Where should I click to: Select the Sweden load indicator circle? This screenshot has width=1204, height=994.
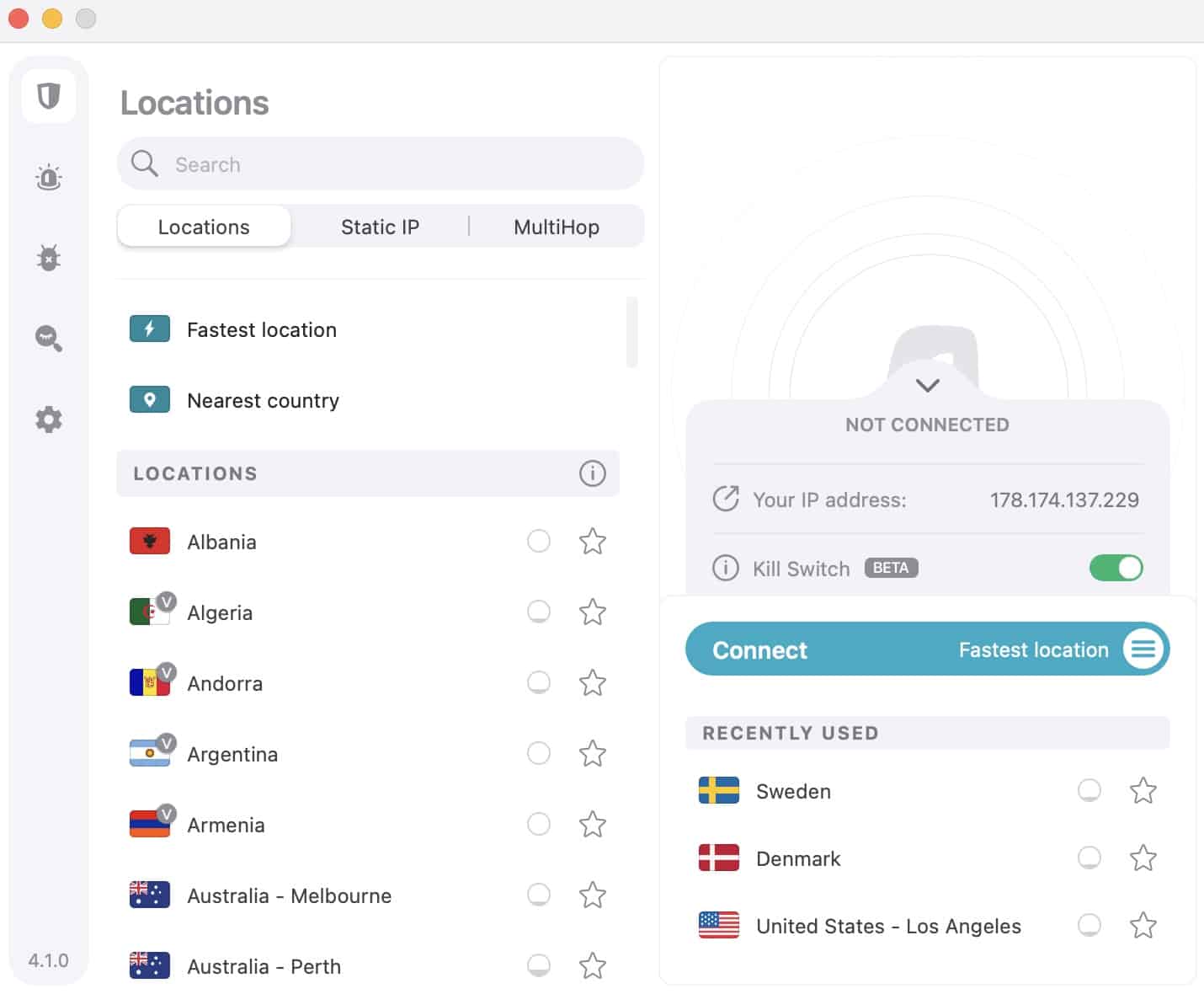click(1089, 790)
